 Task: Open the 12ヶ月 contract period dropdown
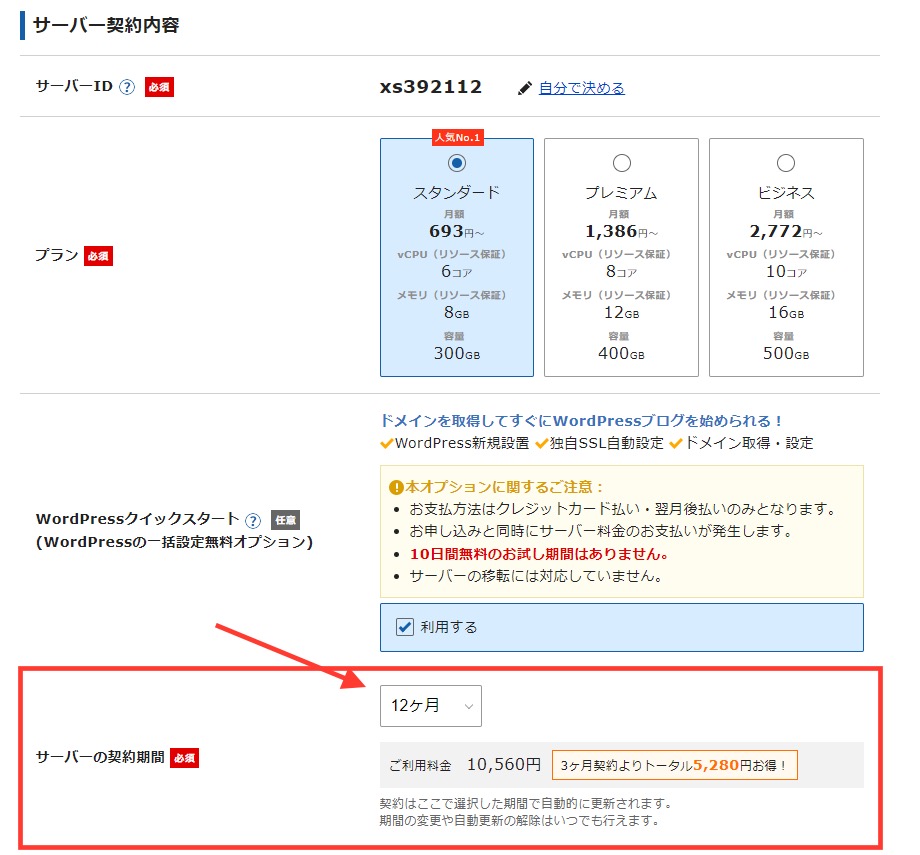tap(430, 705)
